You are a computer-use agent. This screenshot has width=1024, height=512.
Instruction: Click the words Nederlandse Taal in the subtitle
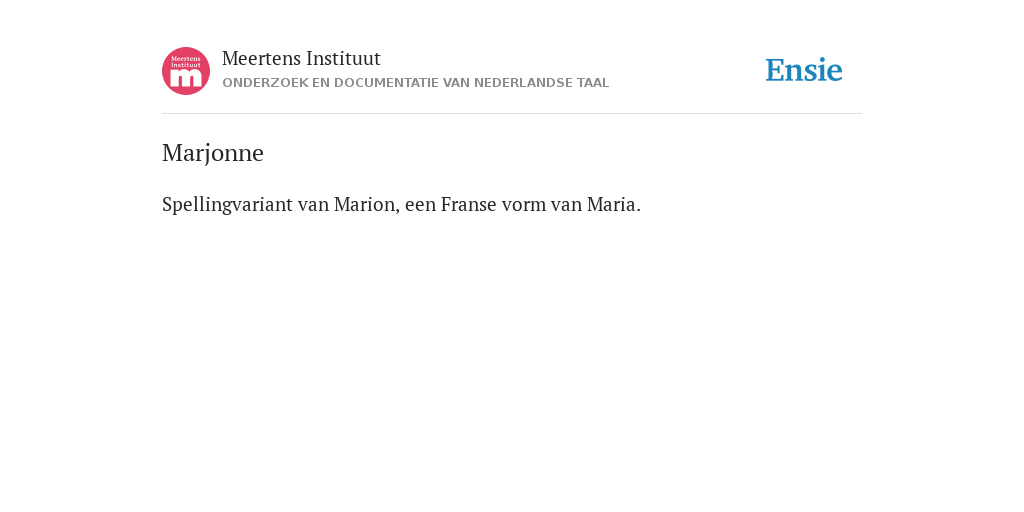[541, 83]
